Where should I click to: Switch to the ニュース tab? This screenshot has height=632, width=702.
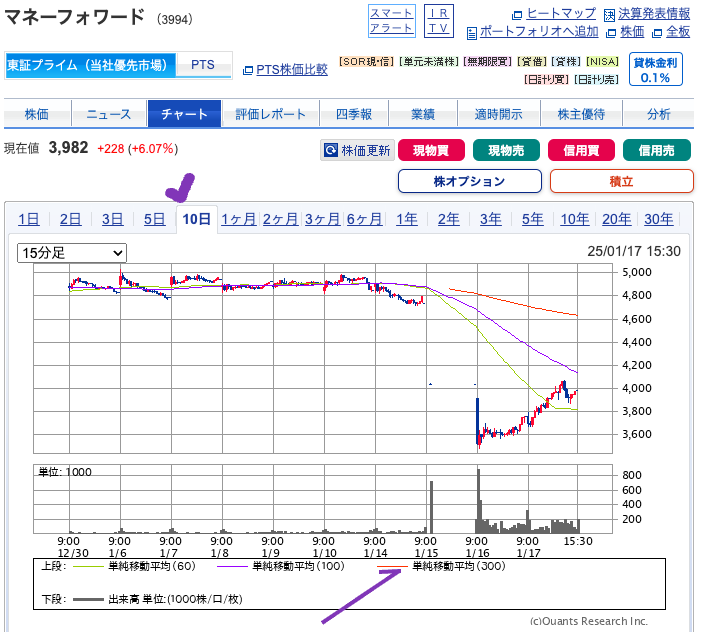click(x=109, y=114)
